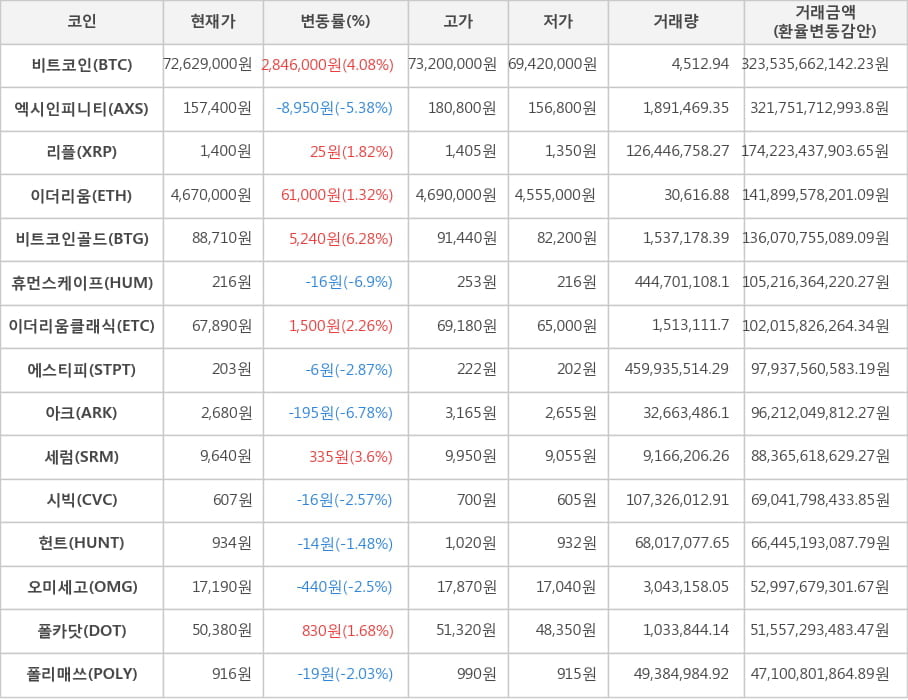Select the 시빅(CVC) coin name
This screenshot has width=908, height=700.
[82, 500]
